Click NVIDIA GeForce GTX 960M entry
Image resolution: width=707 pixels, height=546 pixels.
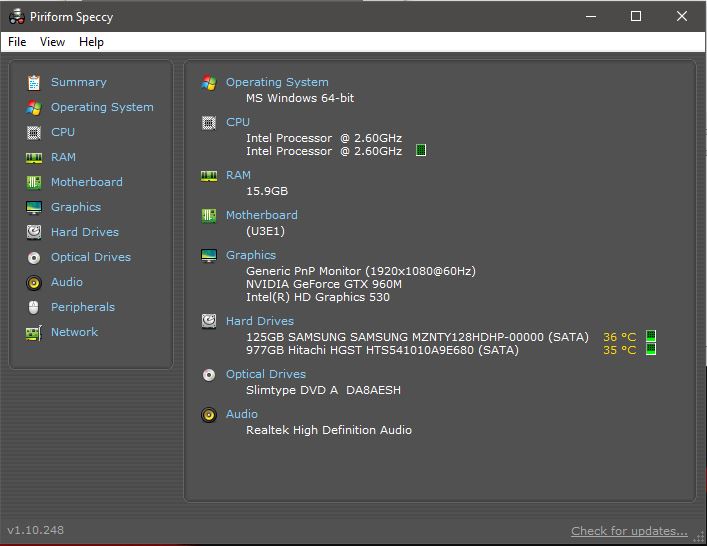click(324, 284)
